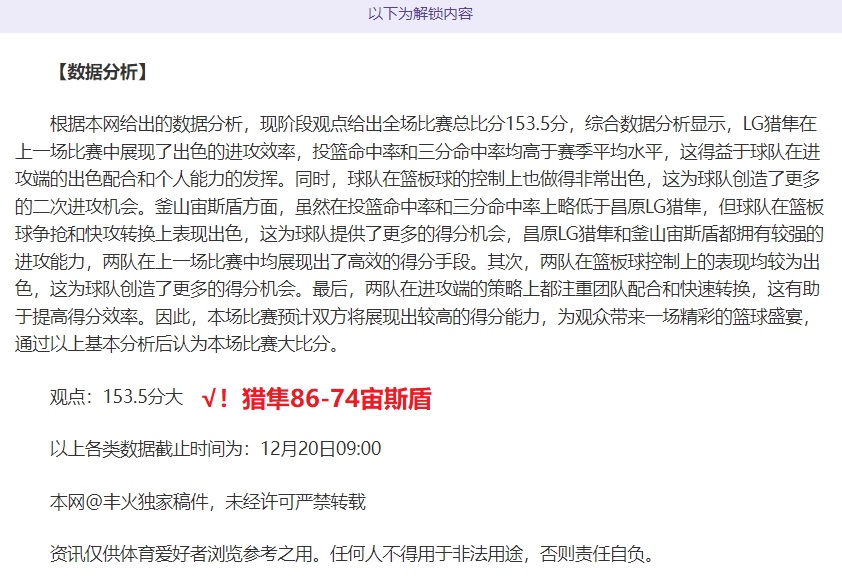
Task: Click paragraph line starting '根据本网给出的数据分析'
Action: 433,124
